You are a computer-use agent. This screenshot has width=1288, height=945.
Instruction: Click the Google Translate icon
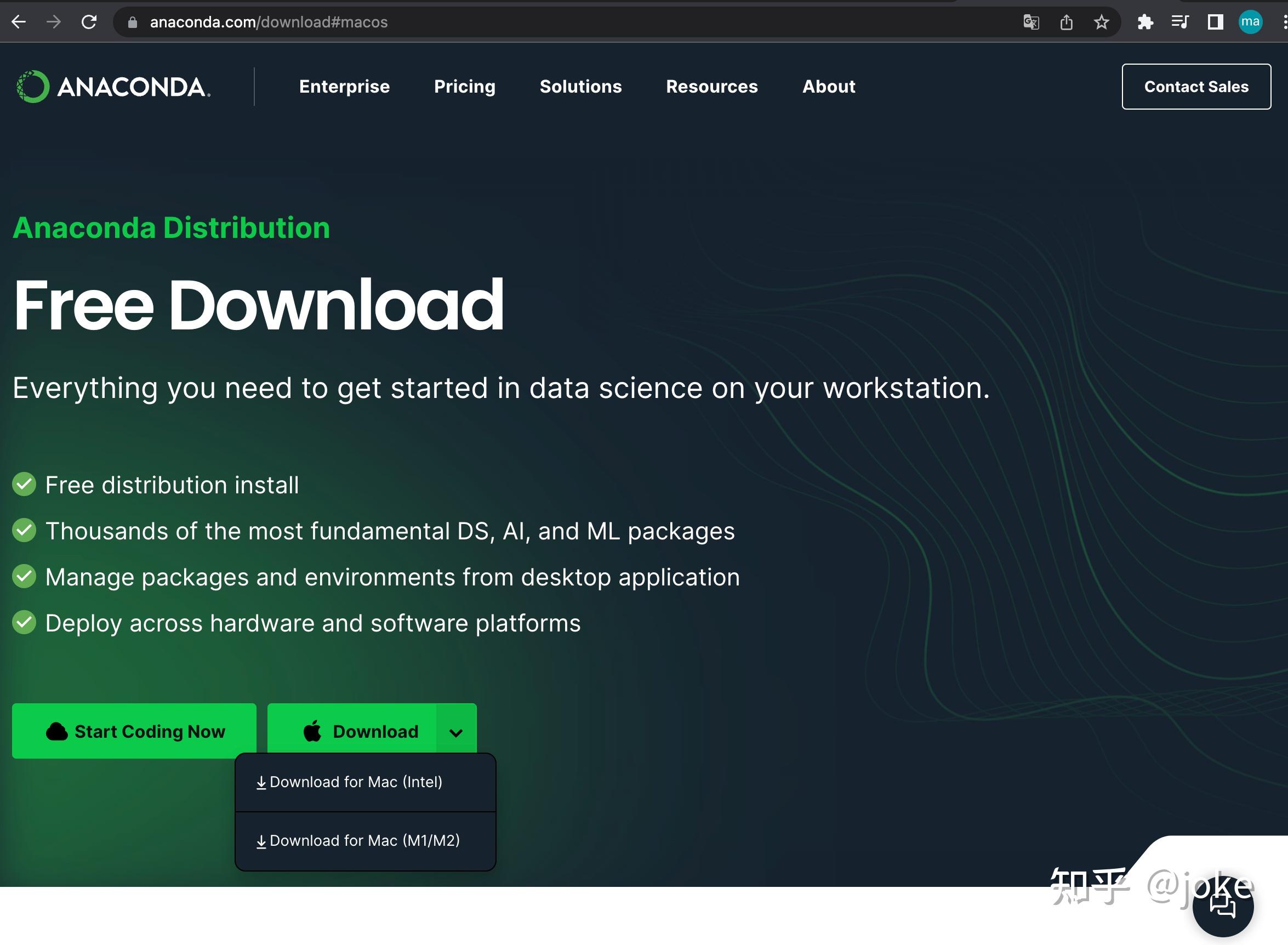click(1030, 22)
